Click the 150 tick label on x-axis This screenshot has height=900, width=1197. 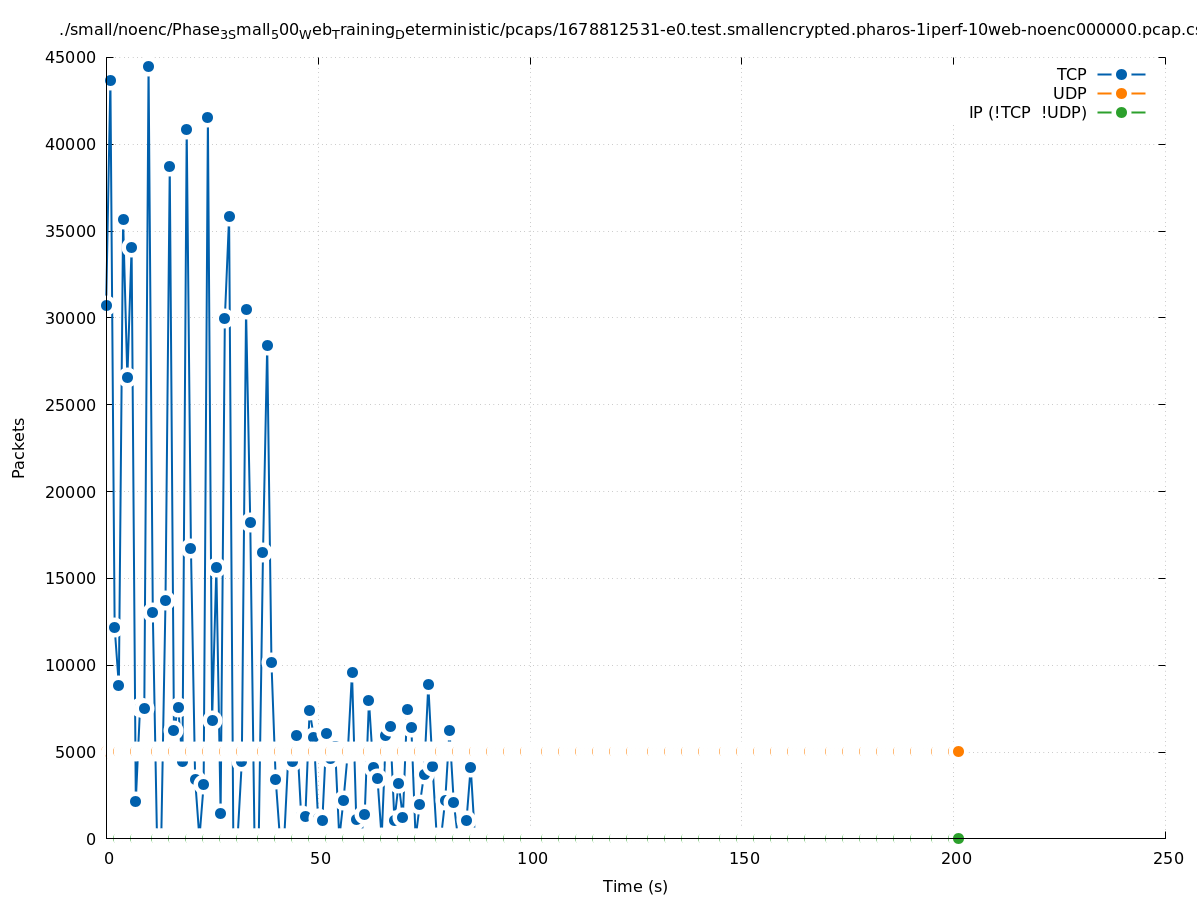pos(743,859)
